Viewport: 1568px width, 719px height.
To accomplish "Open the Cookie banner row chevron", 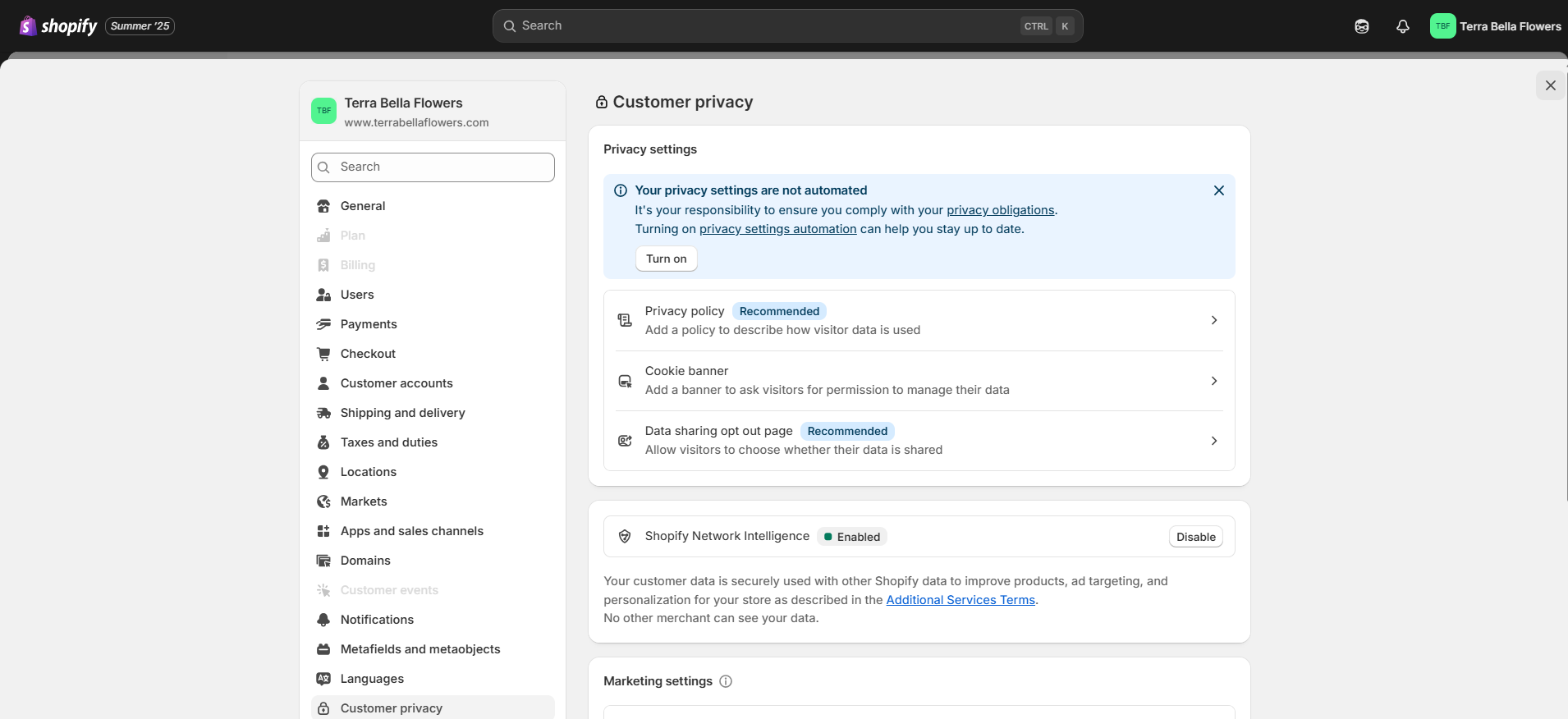I will click(x=1213, y=381).
